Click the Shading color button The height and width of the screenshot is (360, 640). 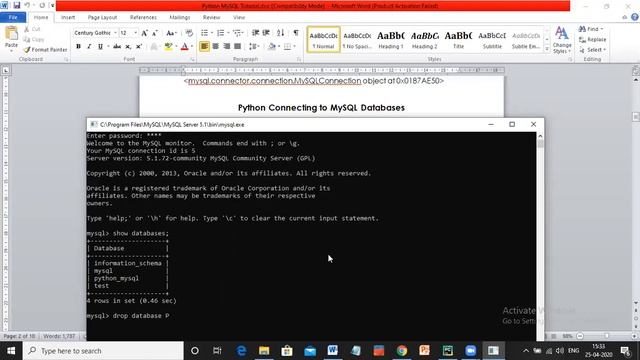pyautogui.click(x=272, y=47)
